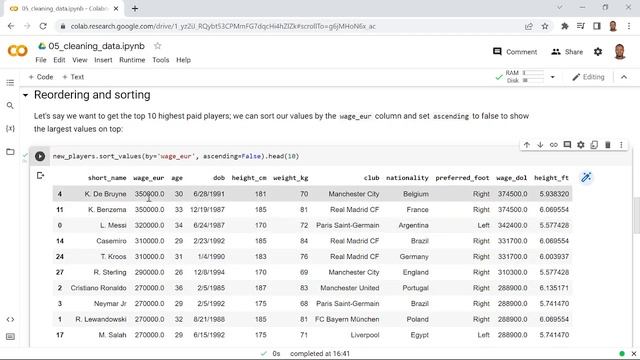Click the Cristiano Ronaldo name cell
Viewport: 640px width, 360px height.
click(98, 288)
